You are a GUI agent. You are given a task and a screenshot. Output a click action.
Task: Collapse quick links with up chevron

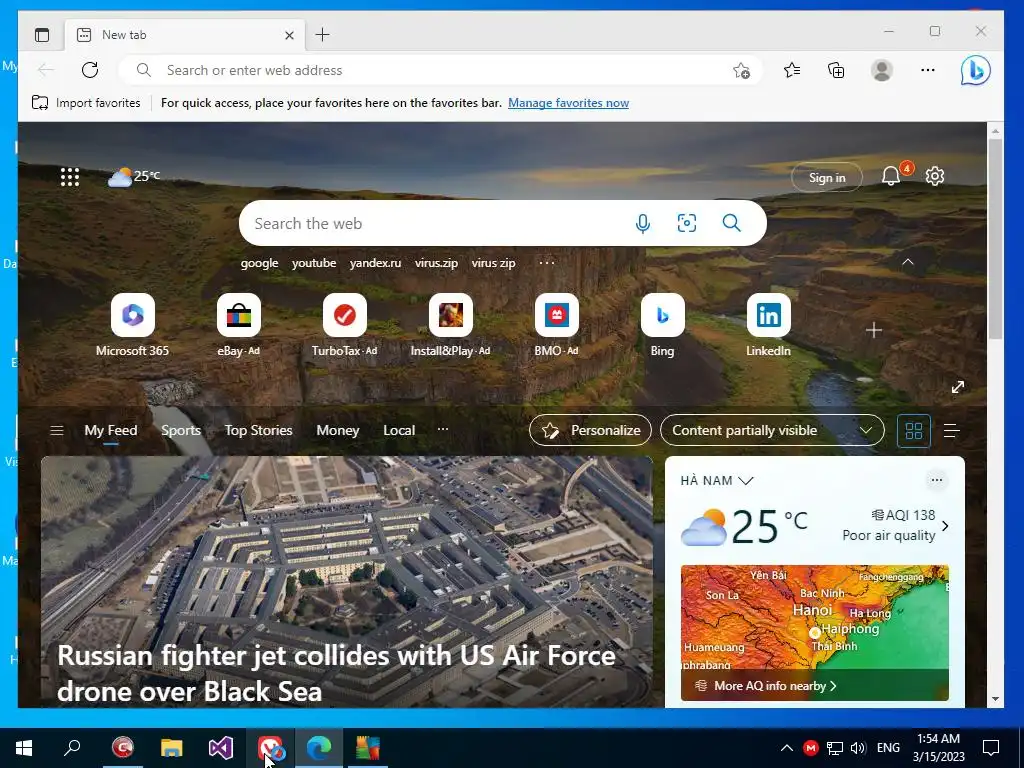[x=908, y=263]
